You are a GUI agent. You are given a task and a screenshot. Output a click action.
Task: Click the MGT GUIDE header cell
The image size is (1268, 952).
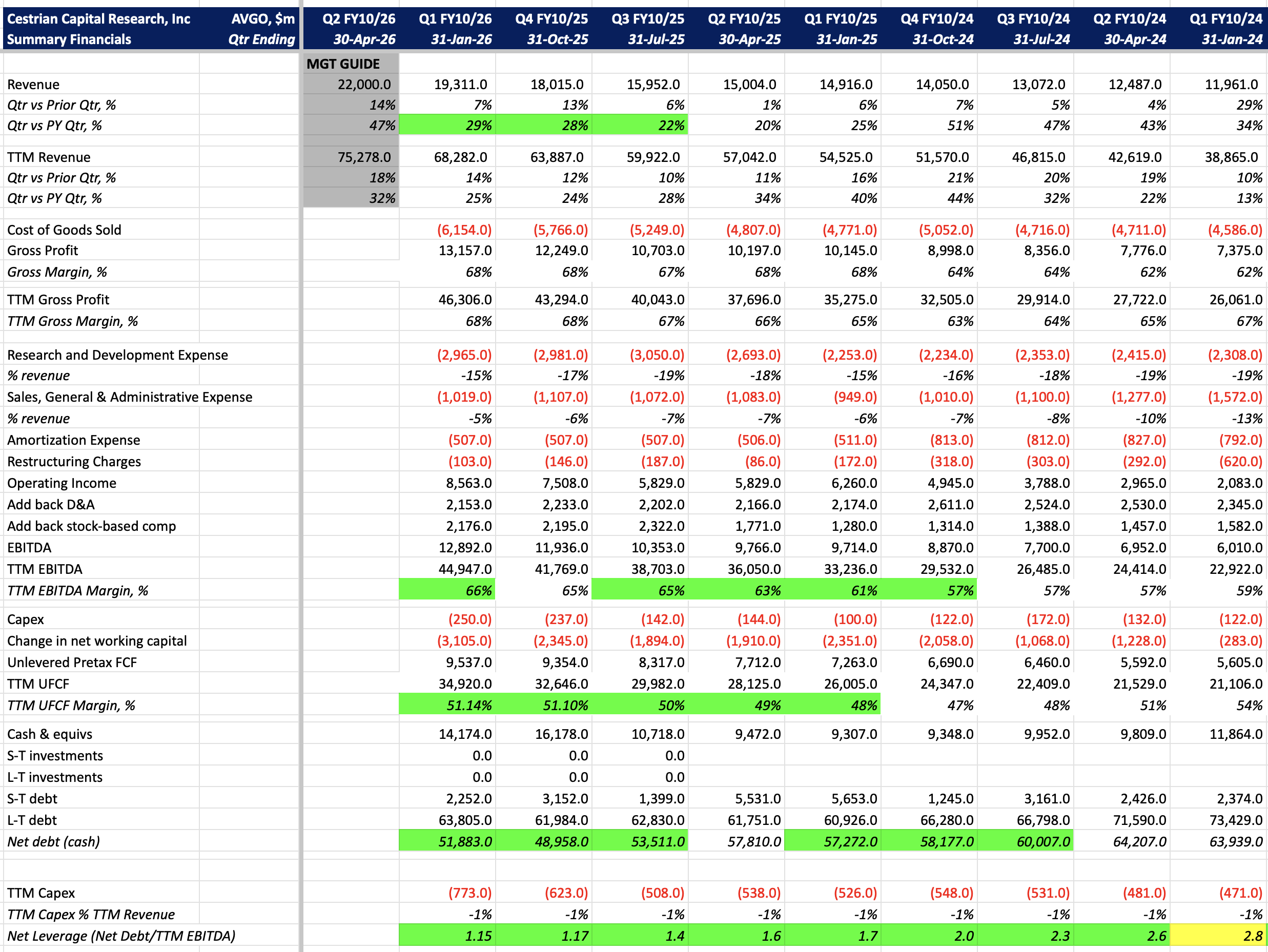click(x=343, y=64)
